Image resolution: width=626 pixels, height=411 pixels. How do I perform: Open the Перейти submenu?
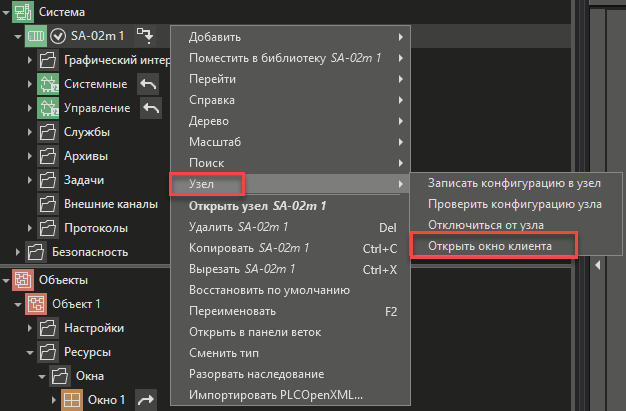[x=290, y=79]
